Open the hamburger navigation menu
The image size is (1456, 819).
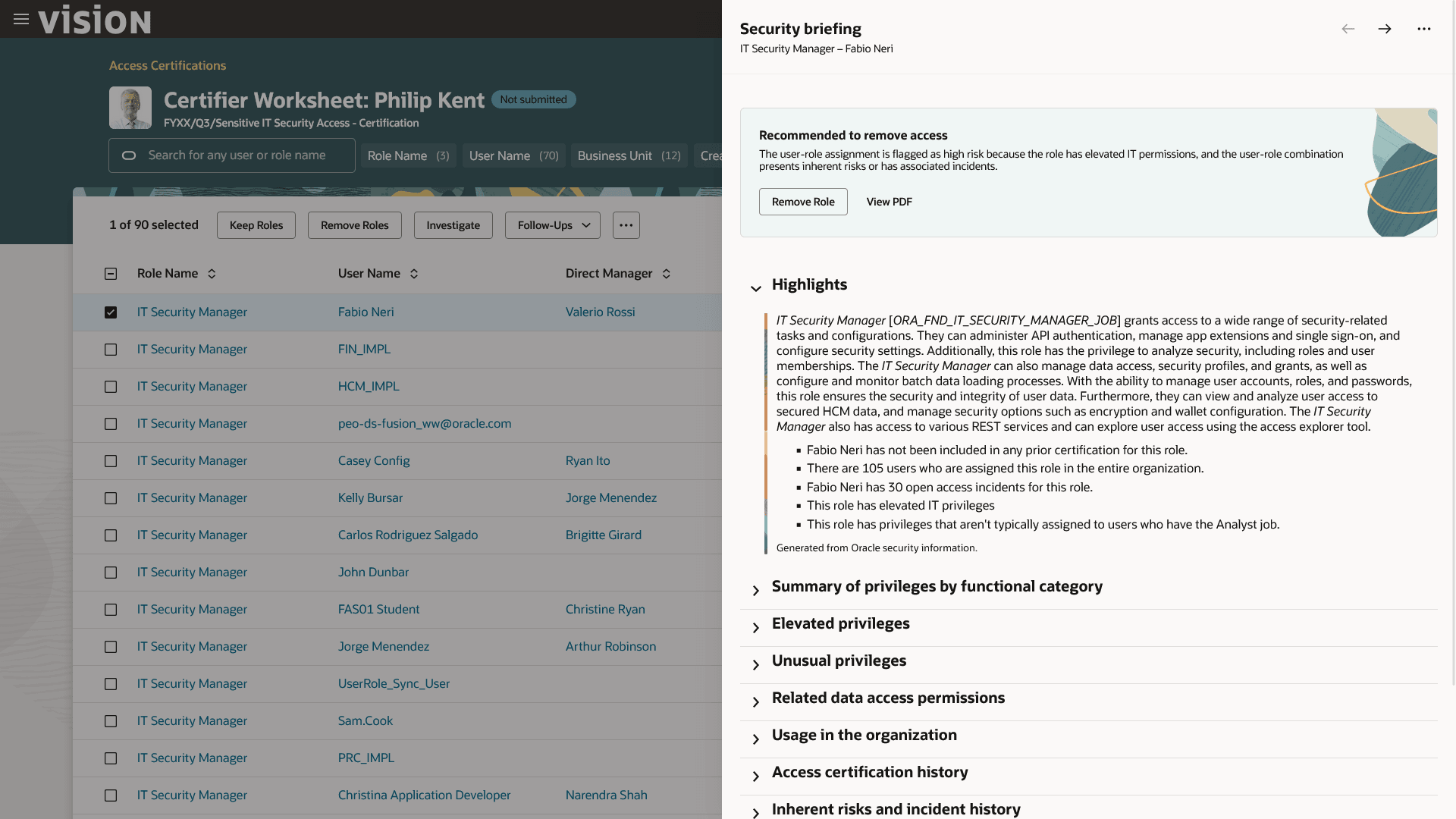pyautogui.click(x=21, y=19)
